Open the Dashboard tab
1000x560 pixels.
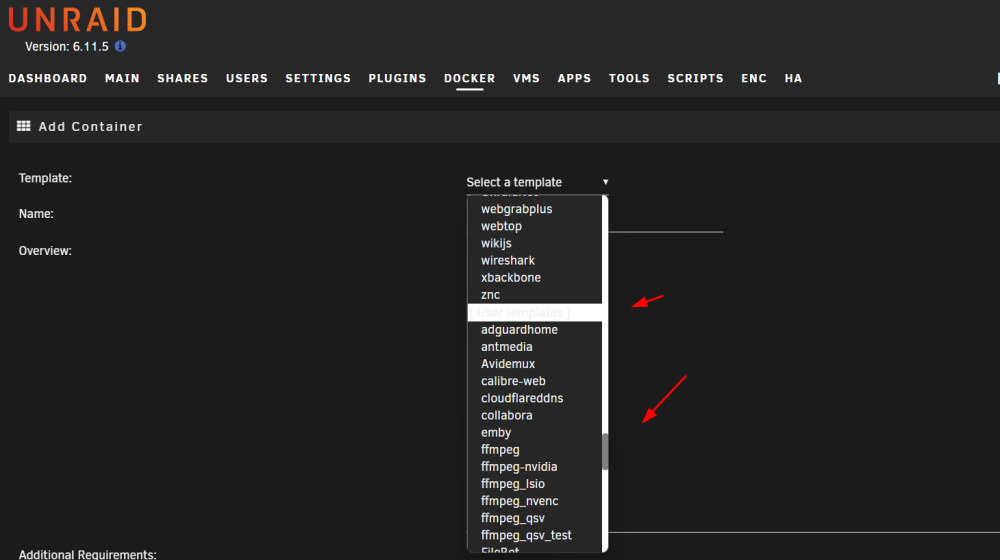(48, 78)
